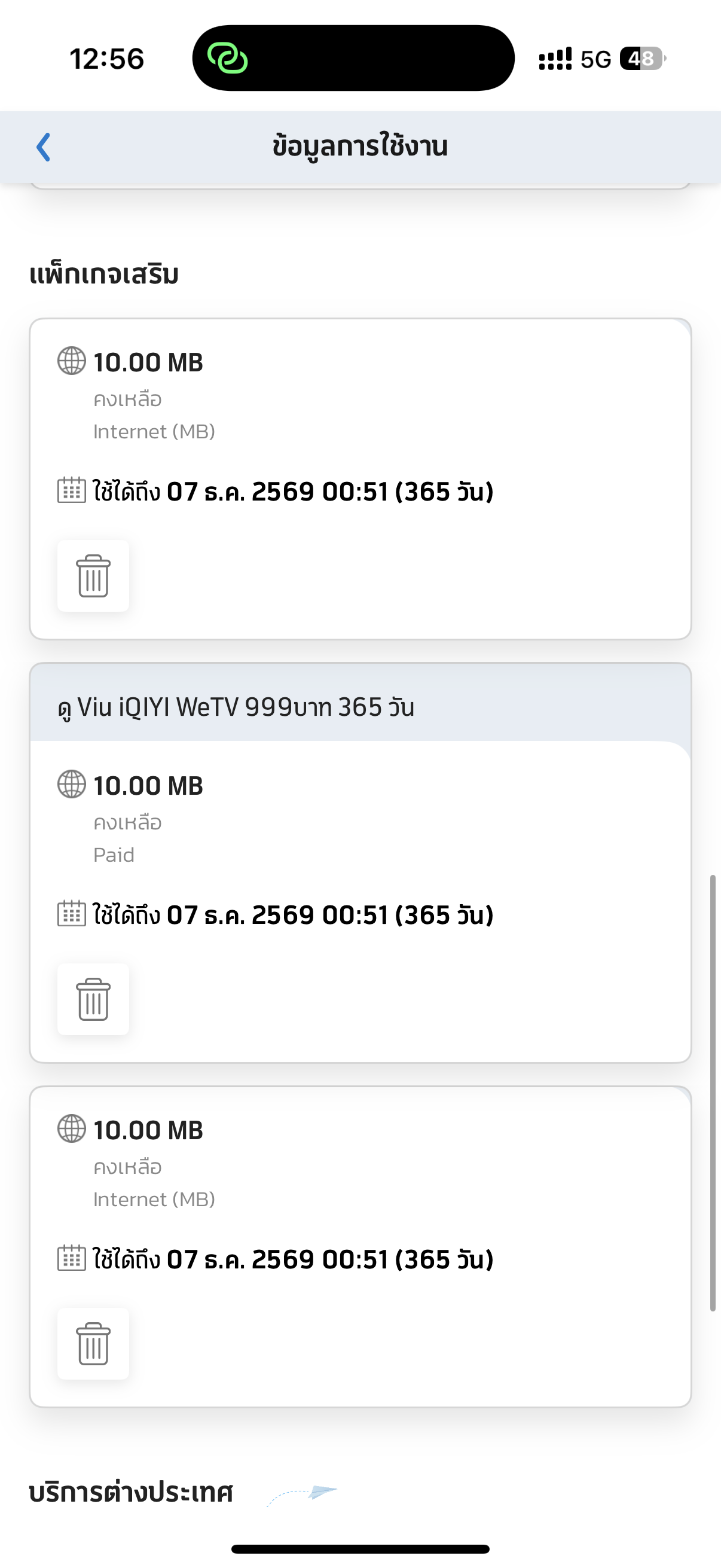The height and width of the screenshot is (1568, 721).
Task: Tap the globe icon in the first package card
Action: (x=72, y=361)
